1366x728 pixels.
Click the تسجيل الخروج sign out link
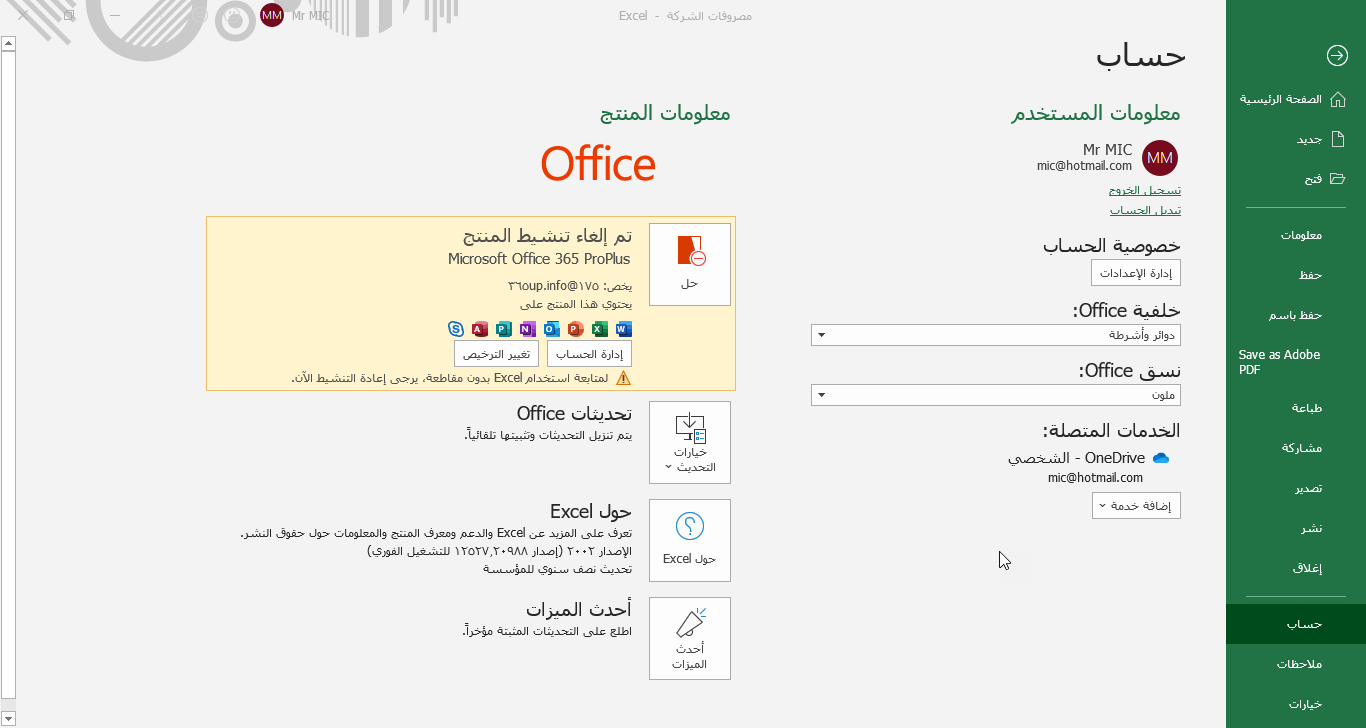click(1145, 190)
